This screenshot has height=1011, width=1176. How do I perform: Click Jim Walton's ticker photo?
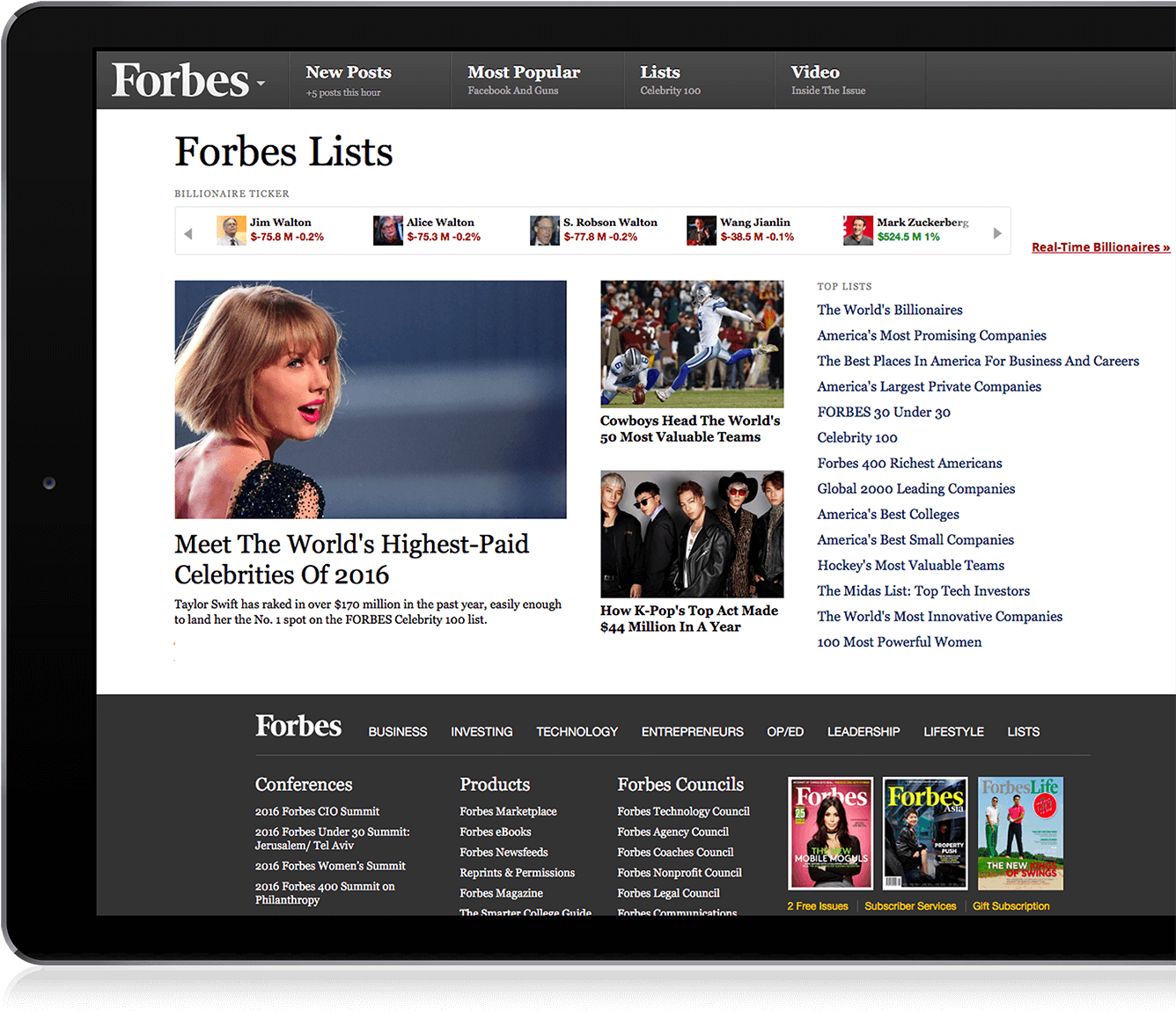pyautogui.click(x=232, y=231)
